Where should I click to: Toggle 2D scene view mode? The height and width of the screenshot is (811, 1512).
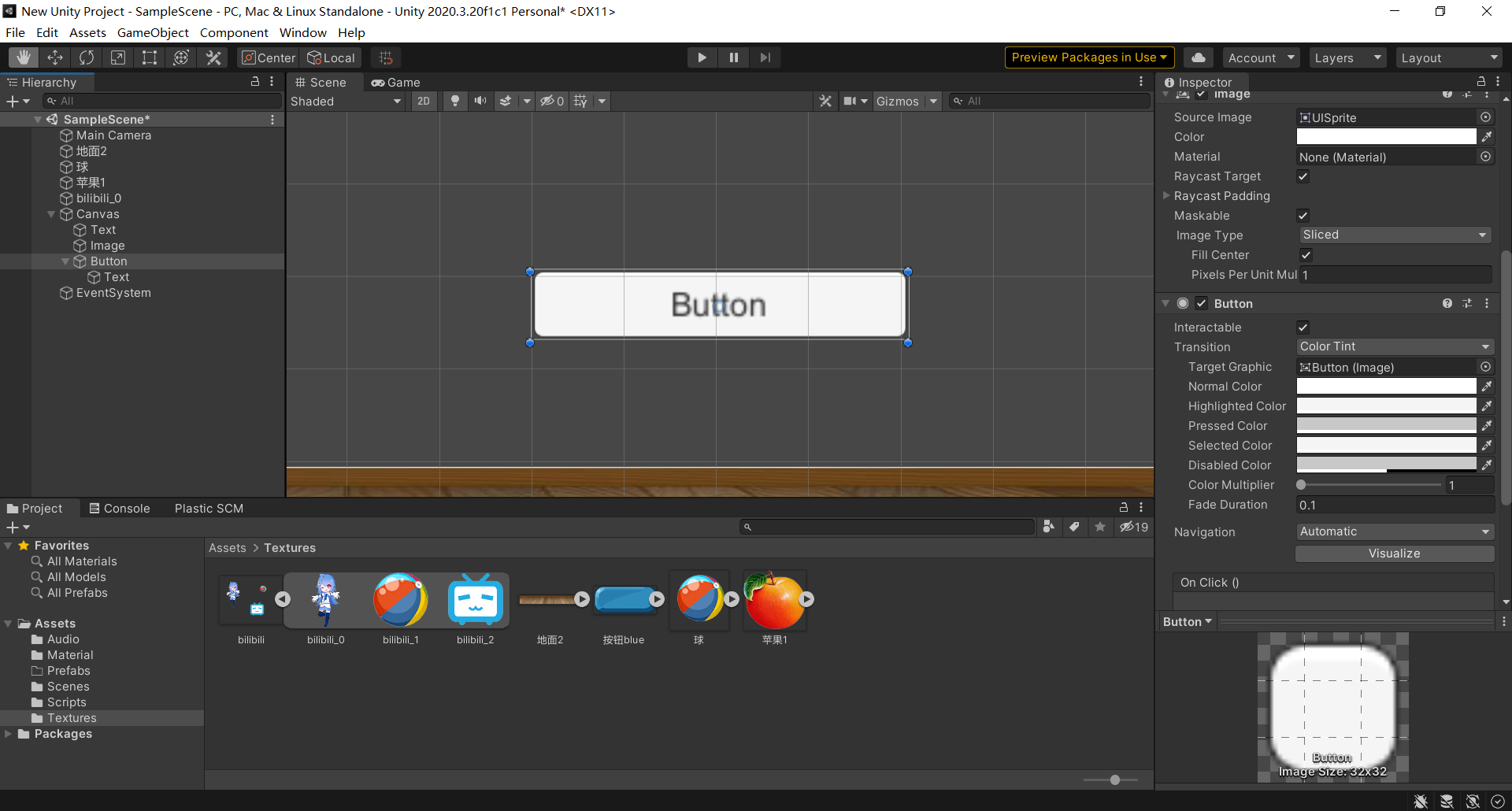[424, 101]
